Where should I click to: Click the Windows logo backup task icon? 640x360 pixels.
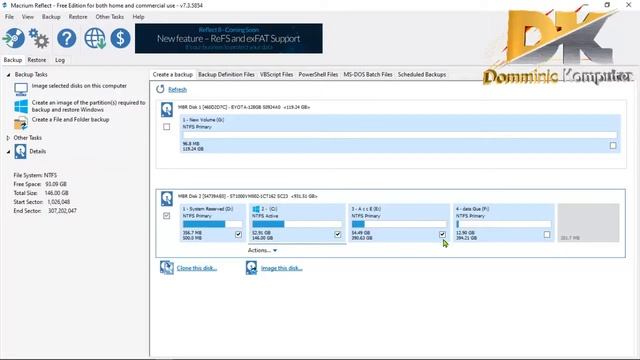pos(21,106)
